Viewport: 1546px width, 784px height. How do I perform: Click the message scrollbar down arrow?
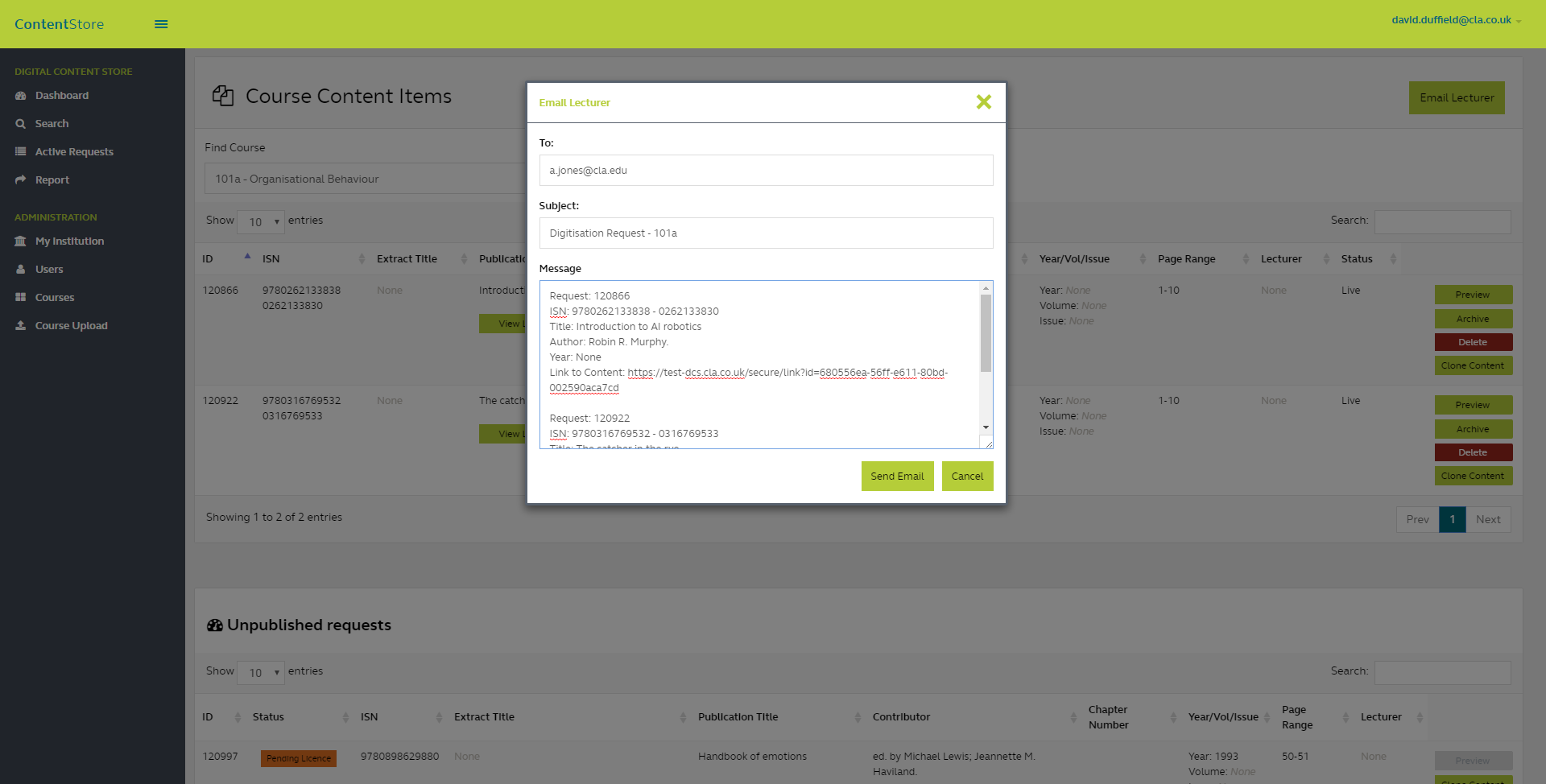coord(986,427)
